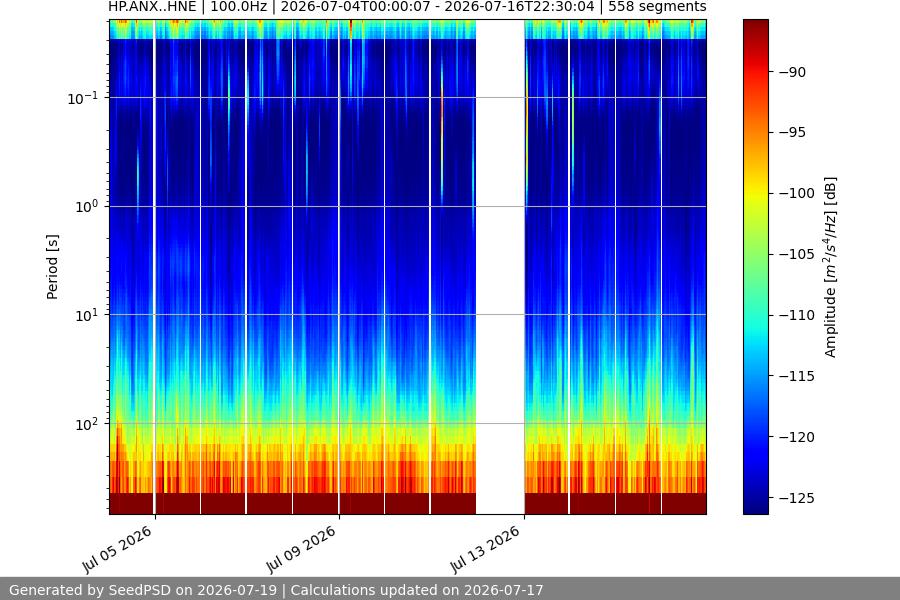Click the amplitude colorbar gradient
Screen dimensions: 900x600
[x=755, y=267]
